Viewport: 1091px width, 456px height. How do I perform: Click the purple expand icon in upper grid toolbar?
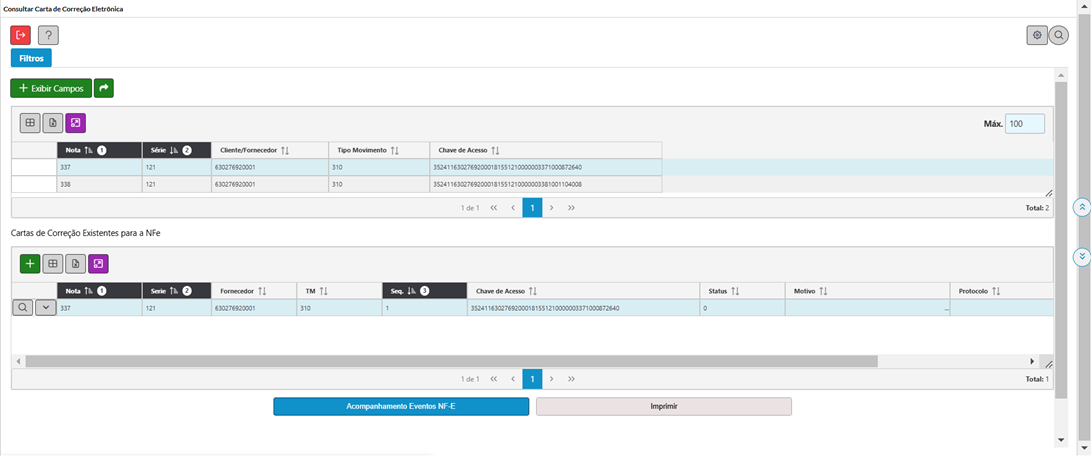[76, 123]
